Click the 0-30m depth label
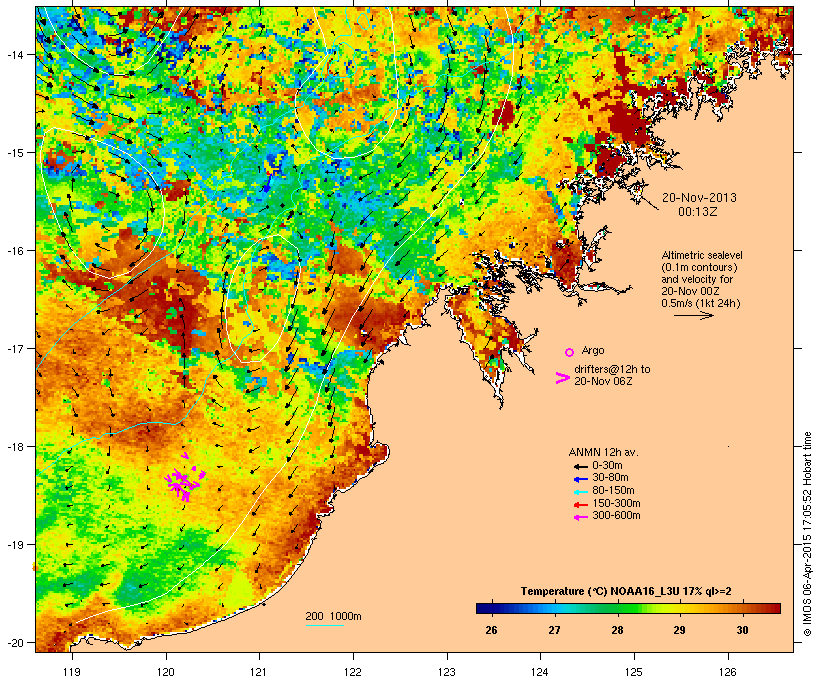 click(607, 466)
